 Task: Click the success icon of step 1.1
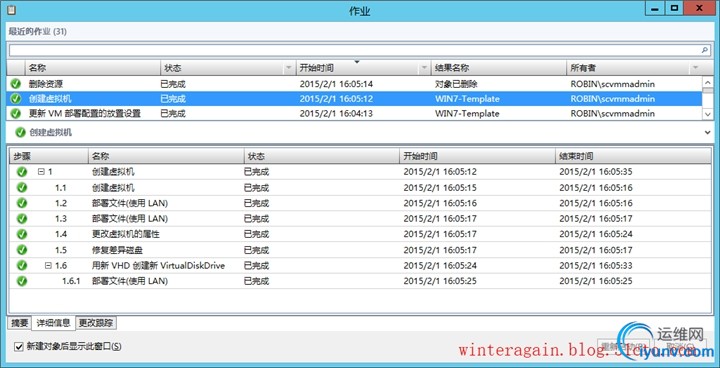pyautogui.click(x=22, y=187)
